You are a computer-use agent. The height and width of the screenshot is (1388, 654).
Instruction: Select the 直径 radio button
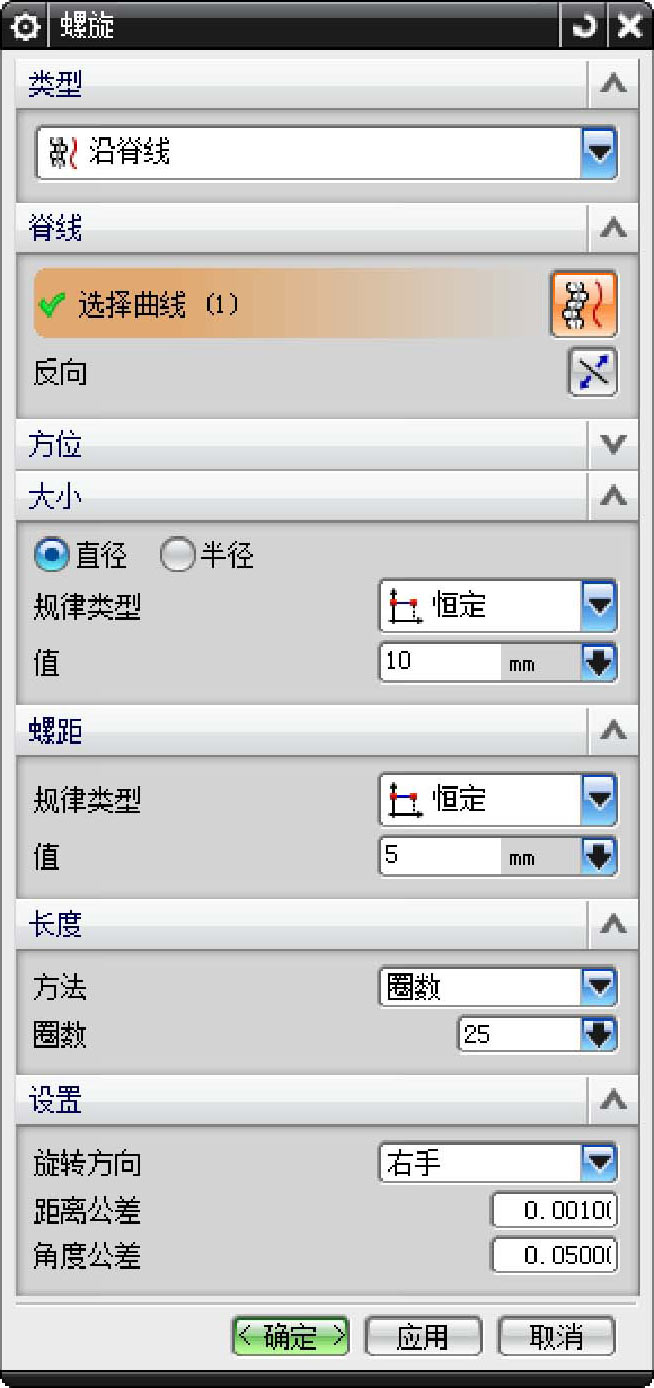(x=51, y=555)
